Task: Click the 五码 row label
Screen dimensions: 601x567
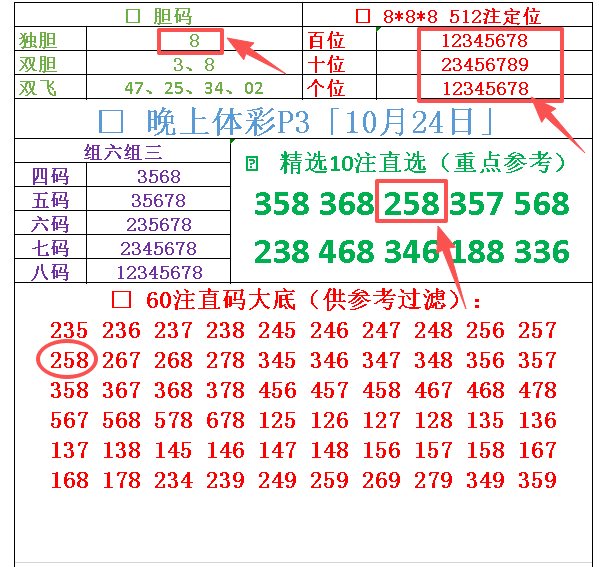Action: tap(50, 200)
